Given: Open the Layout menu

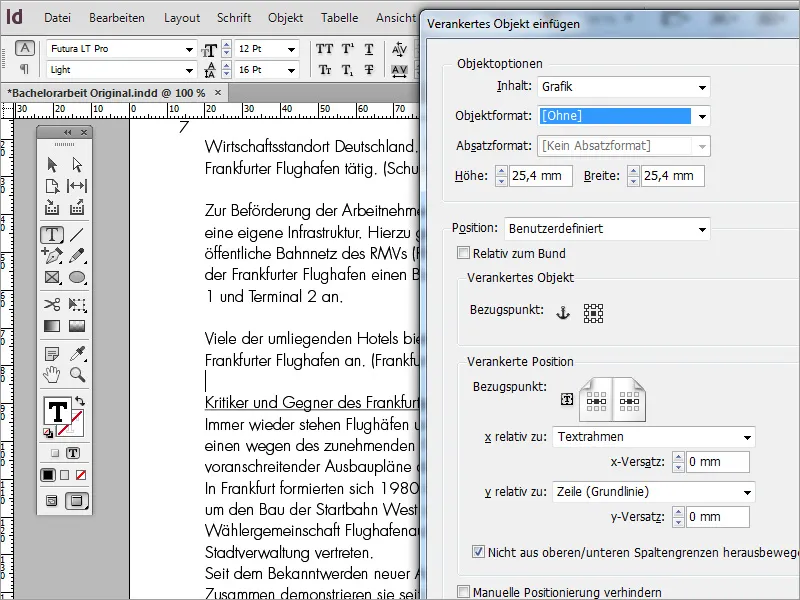Looking at the screenshot, I should (182, 18).
